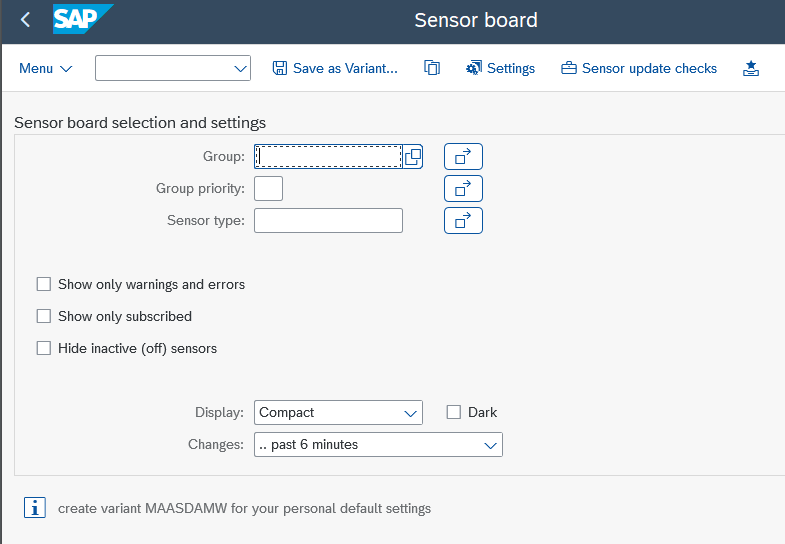The image size is (785, 544).
Task: Click multiple selection button for Group priority
Action: pos(463,188)
